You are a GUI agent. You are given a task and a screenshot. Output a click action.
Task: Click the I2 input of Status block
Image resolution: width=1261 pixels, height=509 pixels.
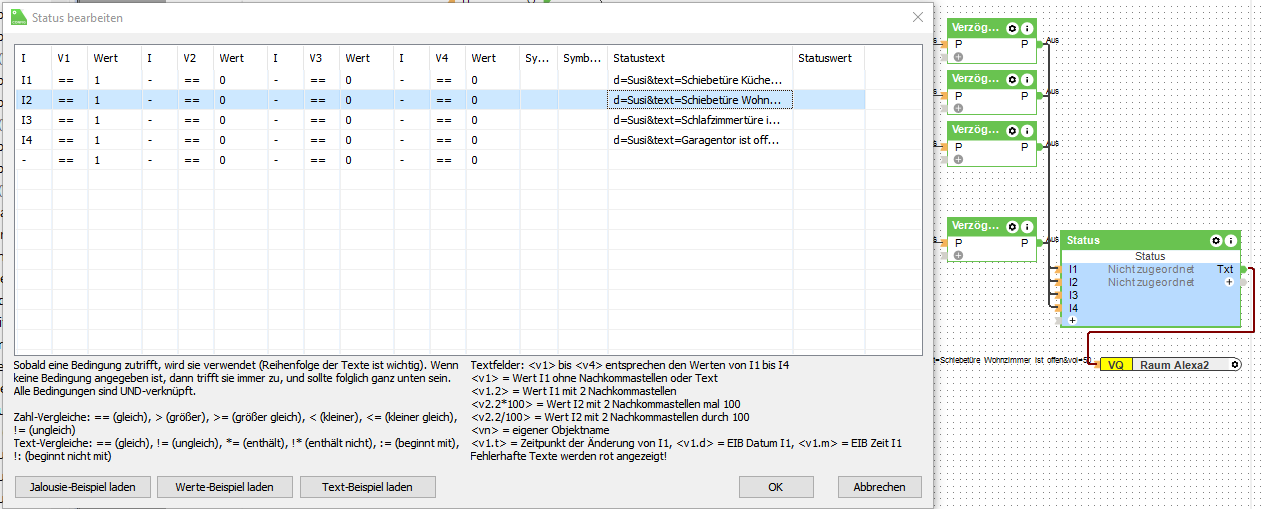1073,283
